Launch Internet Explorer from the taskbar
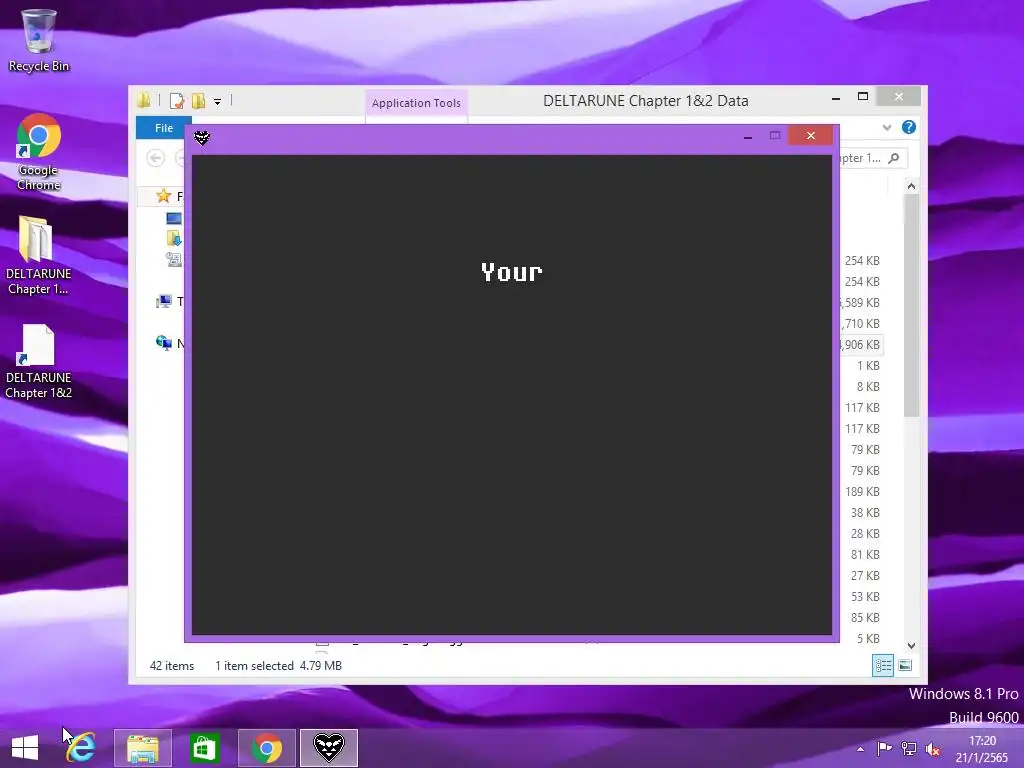The image size is (1024, 768). click(x=81, y=748)
